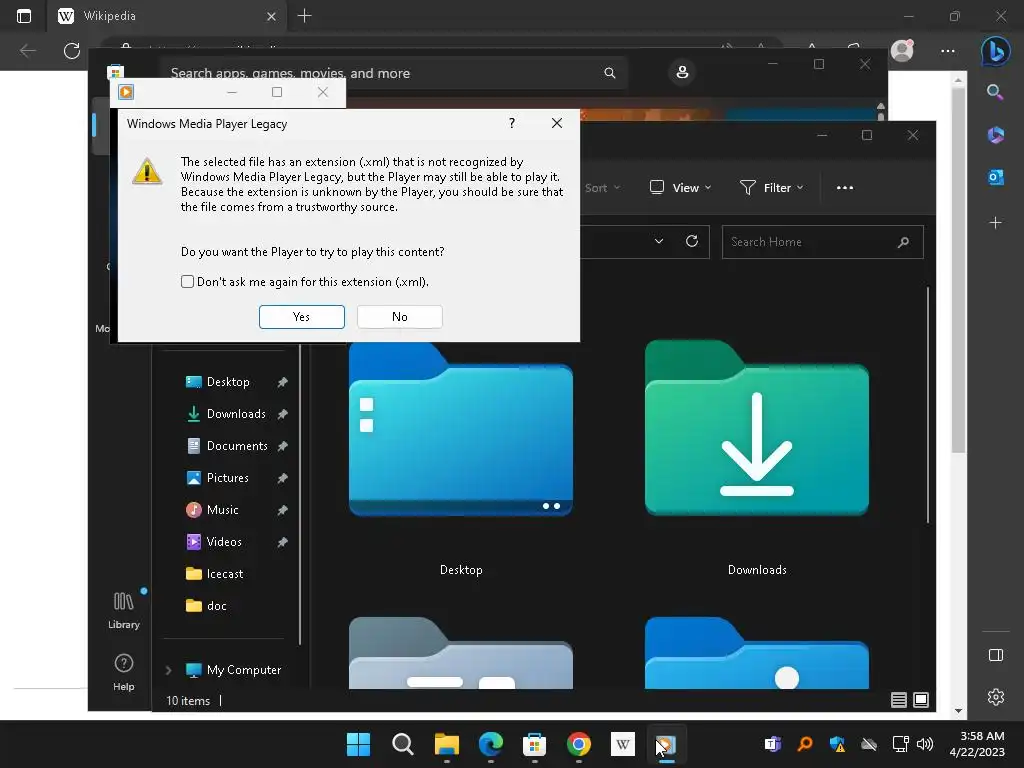Viewport: 1024px width, 768px height.
Task: Unpin Music using its pin icon
Action: point(282,510)
